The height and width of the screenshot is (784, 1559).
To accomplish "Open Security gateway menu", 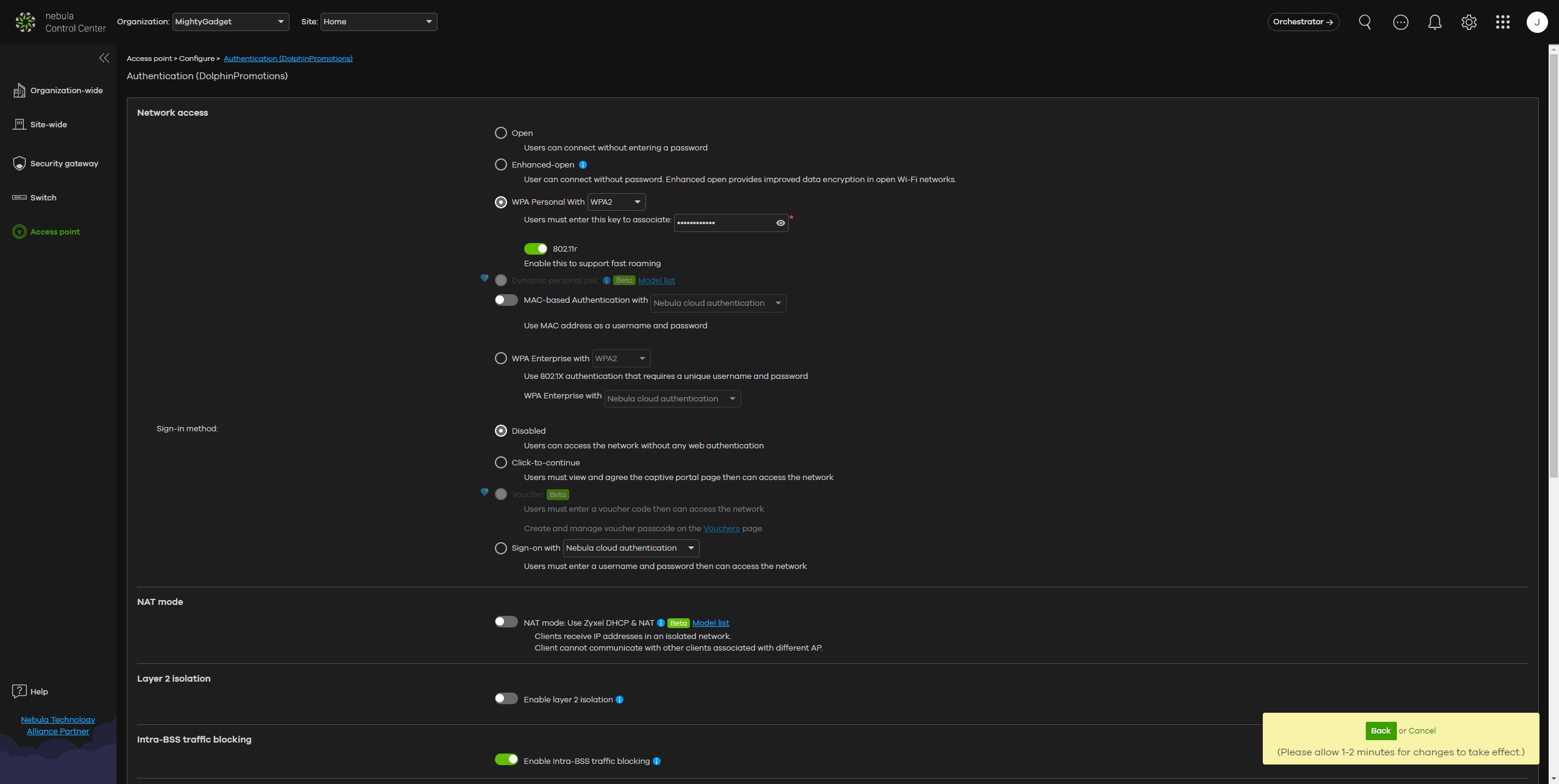I will point(64,164).
